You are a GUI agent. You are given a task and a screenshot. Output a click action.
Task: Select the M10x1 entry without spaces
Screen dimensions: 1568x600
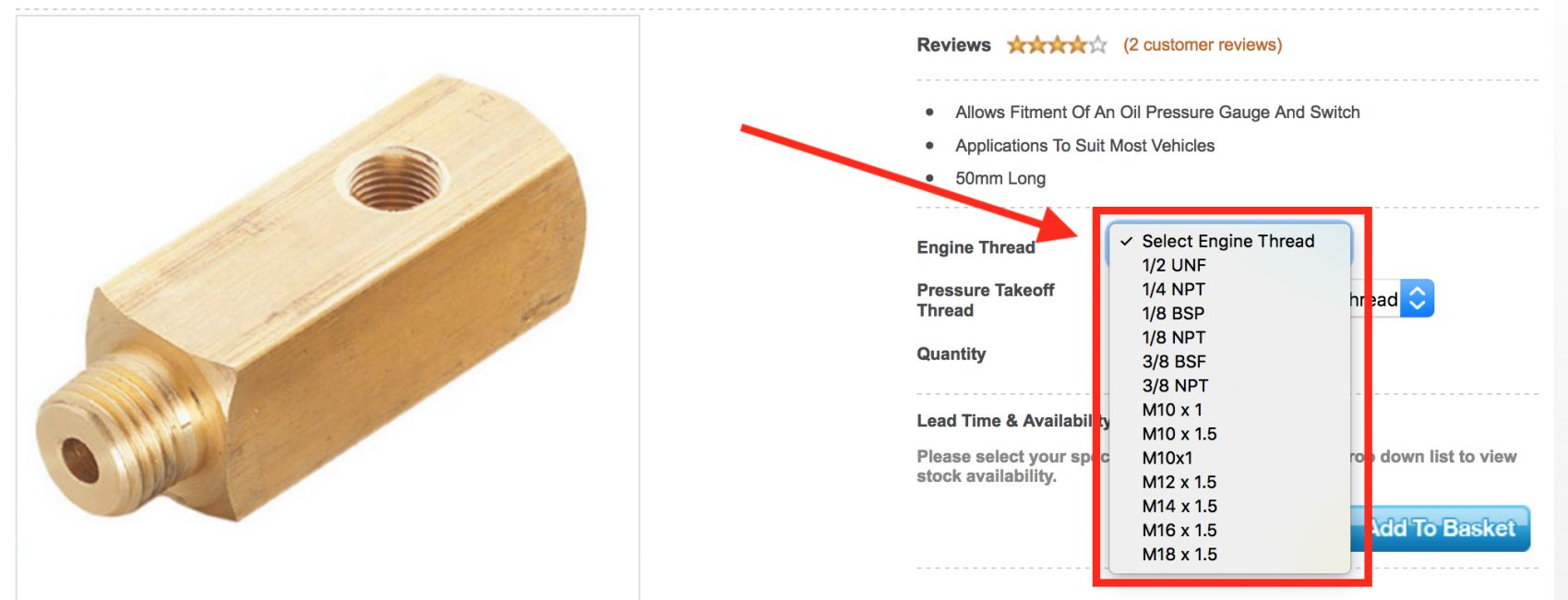[1228, 457]
